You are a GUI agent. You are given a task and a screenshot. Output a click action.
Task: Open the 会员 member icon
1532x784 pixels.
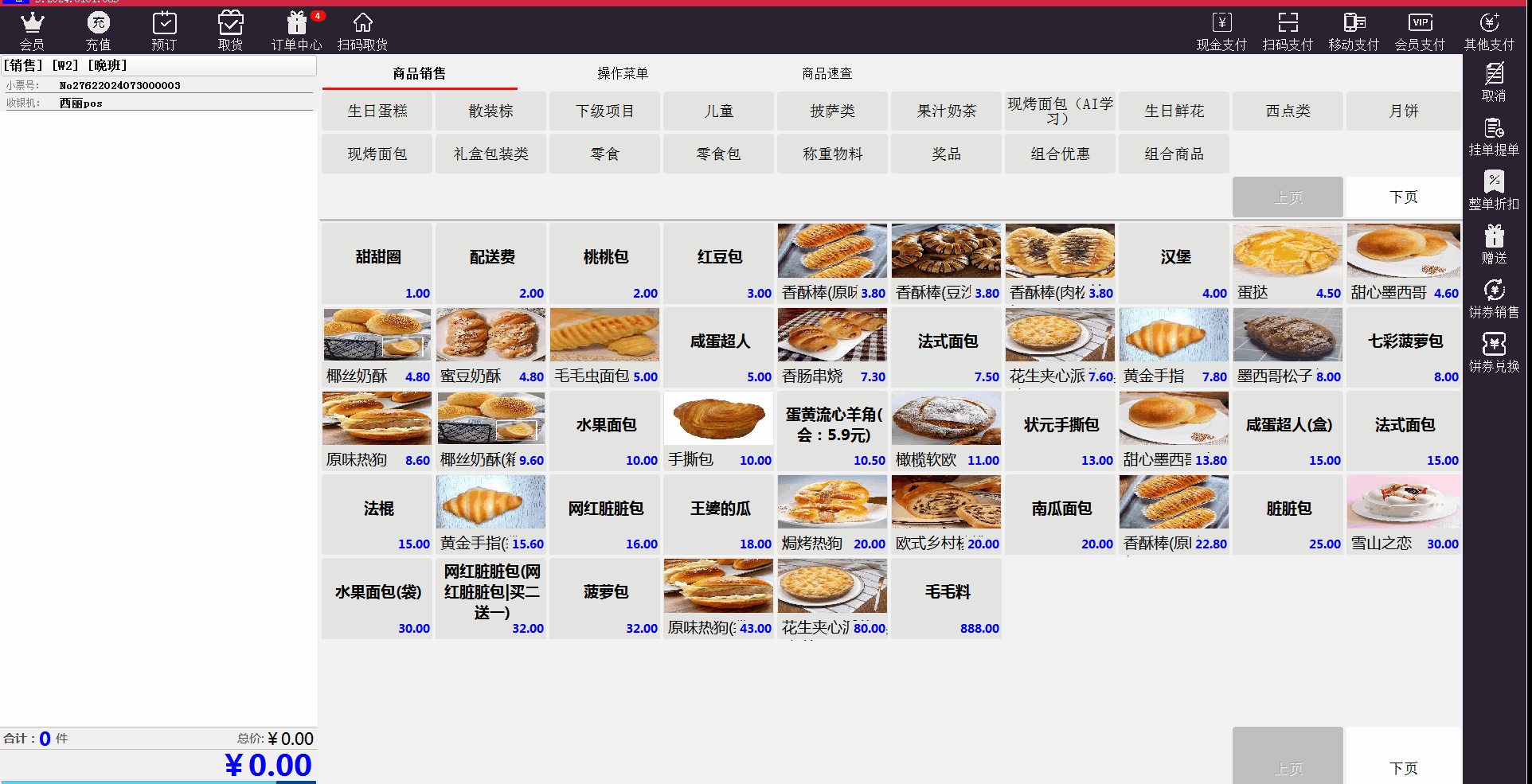[32, 31]
